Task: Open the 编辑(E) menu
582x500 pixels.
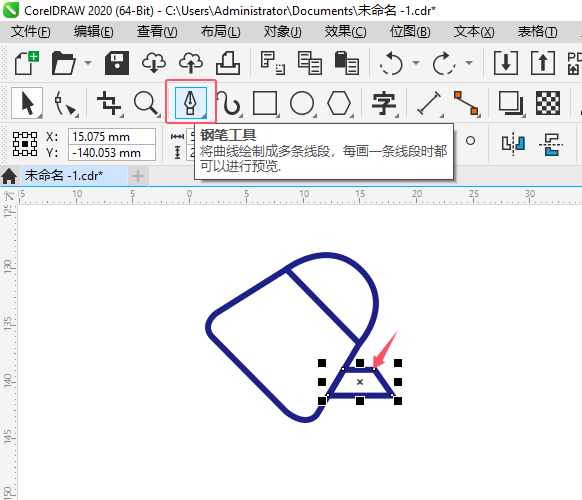Action: coord(94,32)
